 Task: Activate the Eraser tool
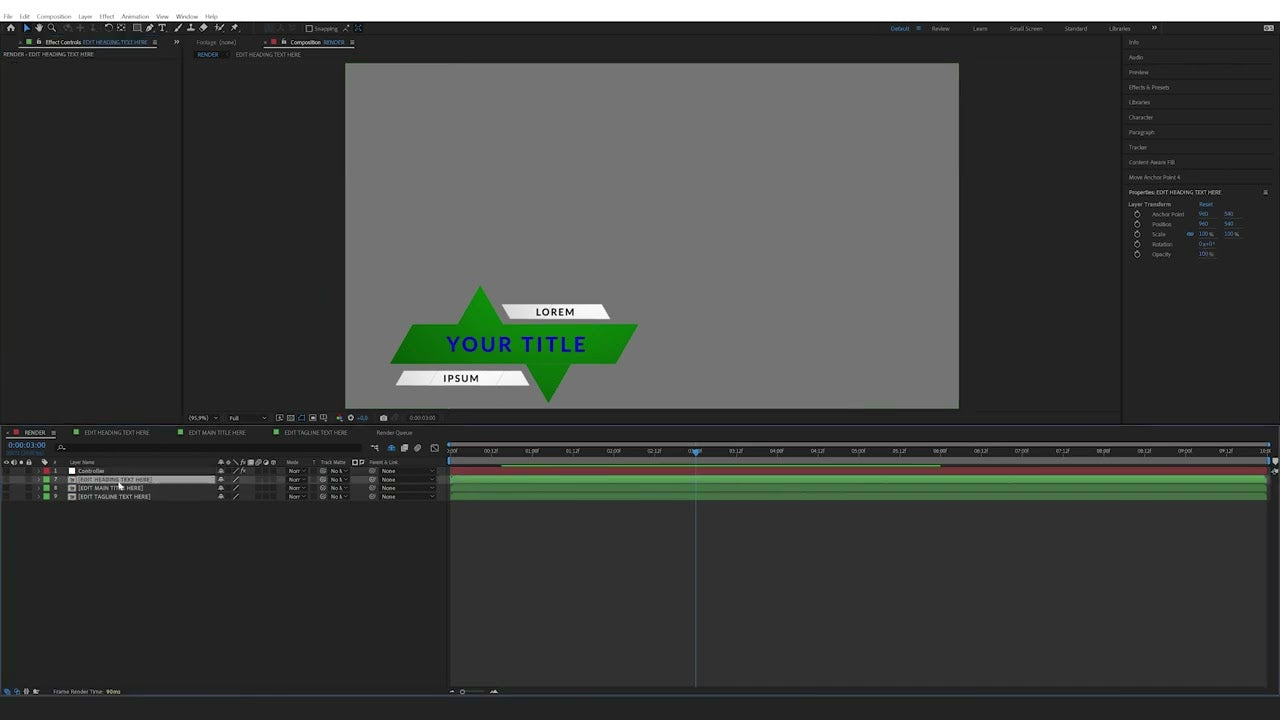pos(204,28)
